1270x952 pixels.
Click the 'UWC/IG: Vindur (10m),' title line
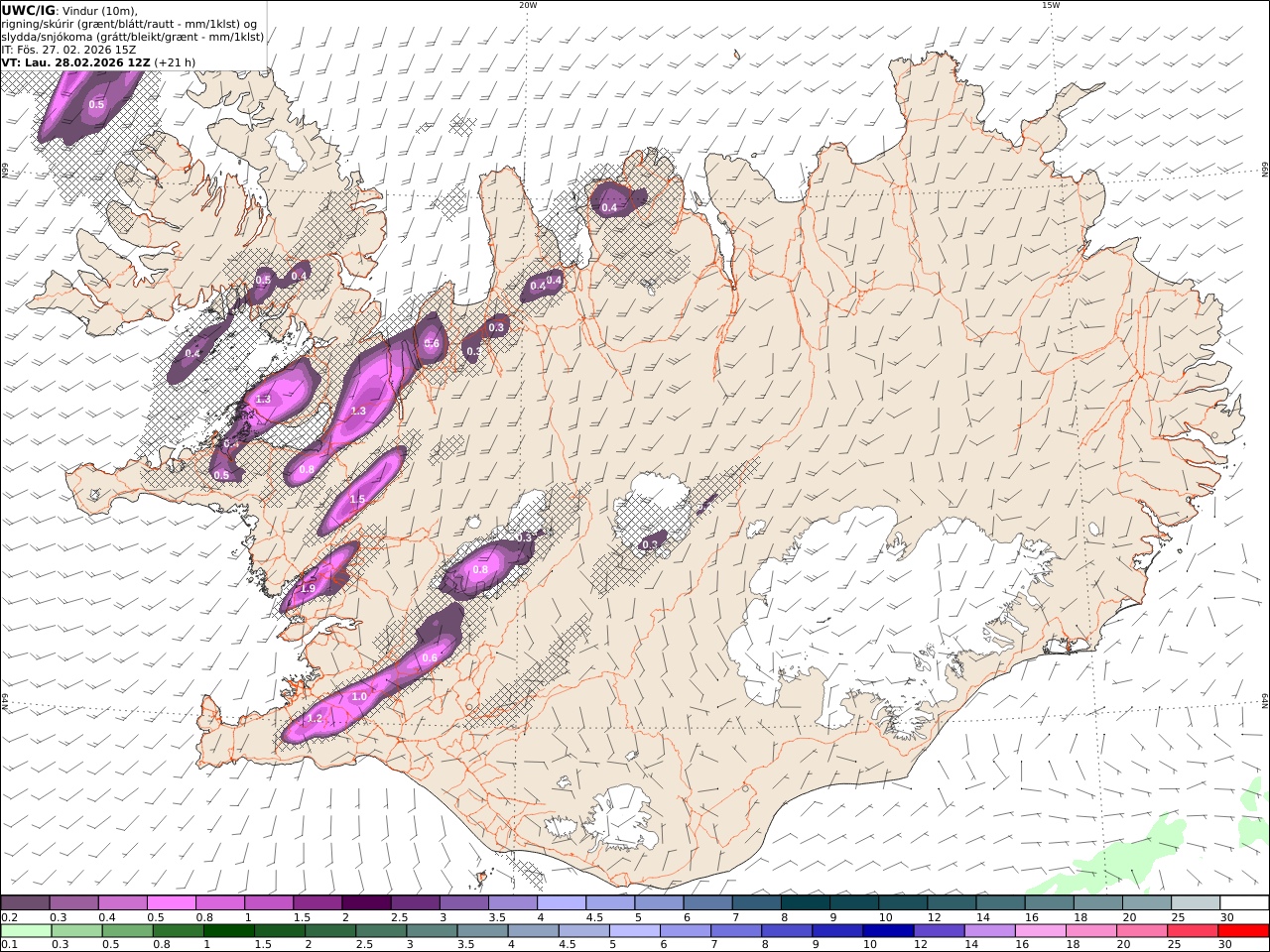click(70, 10)
